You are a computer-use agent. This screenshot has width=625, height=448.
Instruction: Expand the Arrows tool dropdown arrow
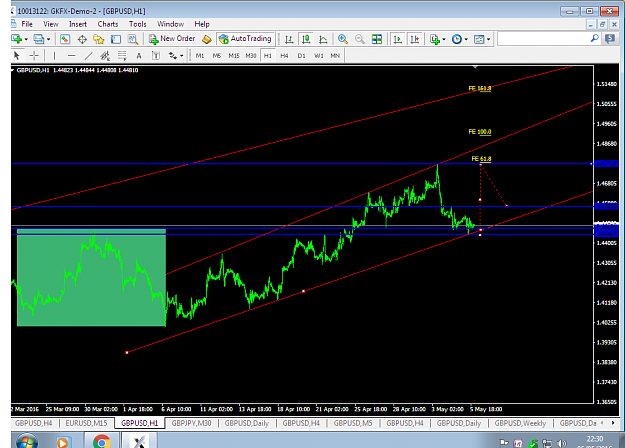[181, 55]
